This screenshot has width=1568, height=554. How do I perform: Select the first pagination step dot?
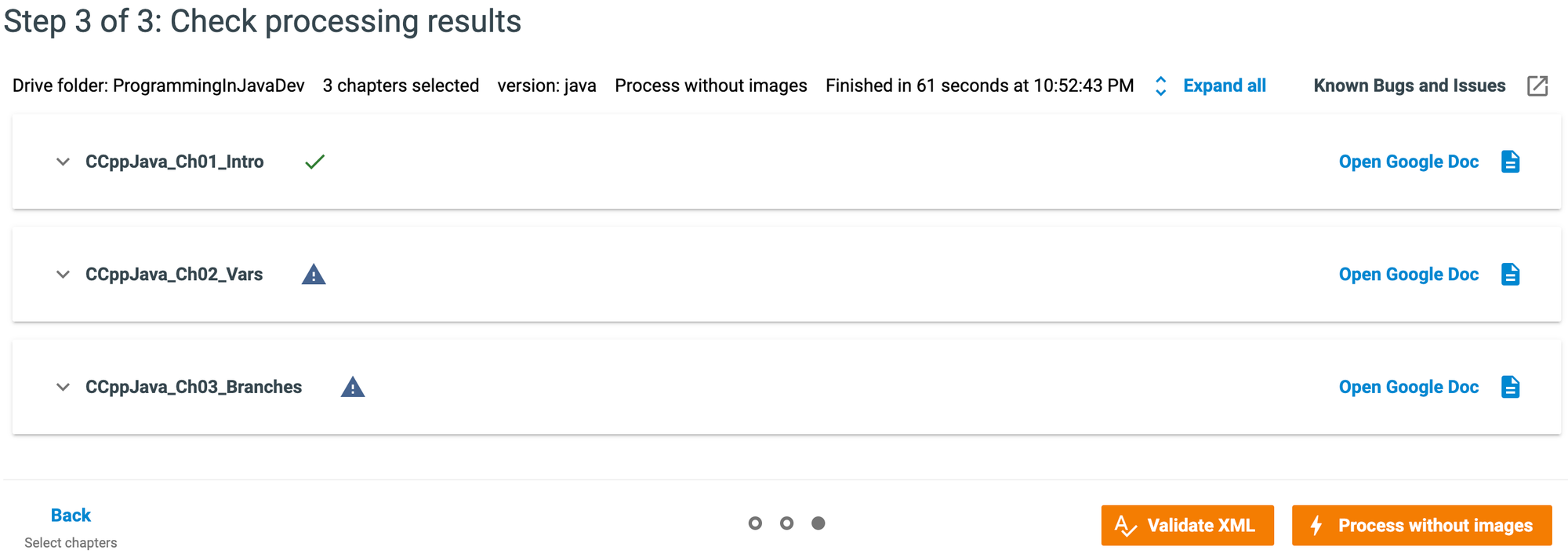[755, 523]
